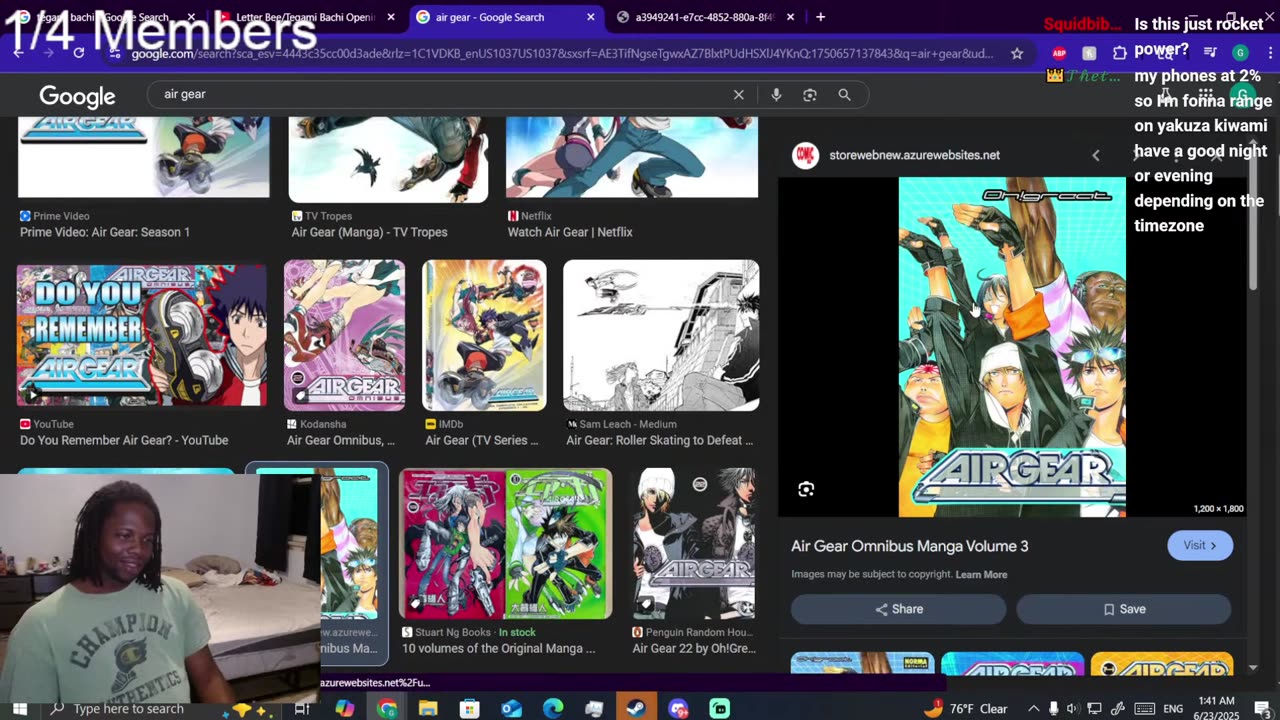This screenshot has height=720, width=1280.
Task: Show hidden tray icons chevron
Action: (1033, 709)
